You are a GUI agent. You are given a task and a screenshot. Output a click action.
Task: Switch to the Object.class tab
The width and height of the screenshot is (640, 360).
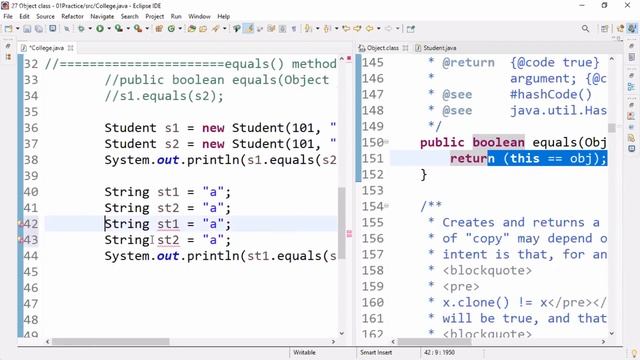coord(382,48)
